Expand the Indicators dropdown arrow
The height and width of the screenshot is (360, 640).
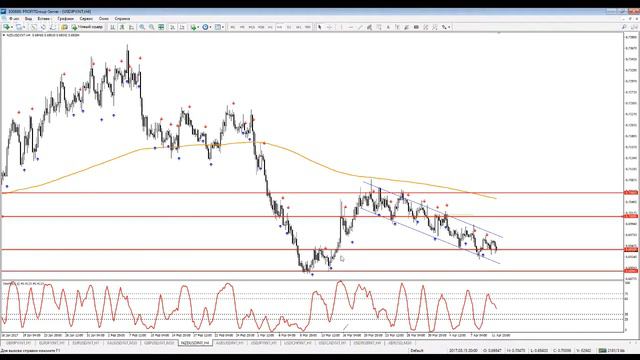[198, 27]
